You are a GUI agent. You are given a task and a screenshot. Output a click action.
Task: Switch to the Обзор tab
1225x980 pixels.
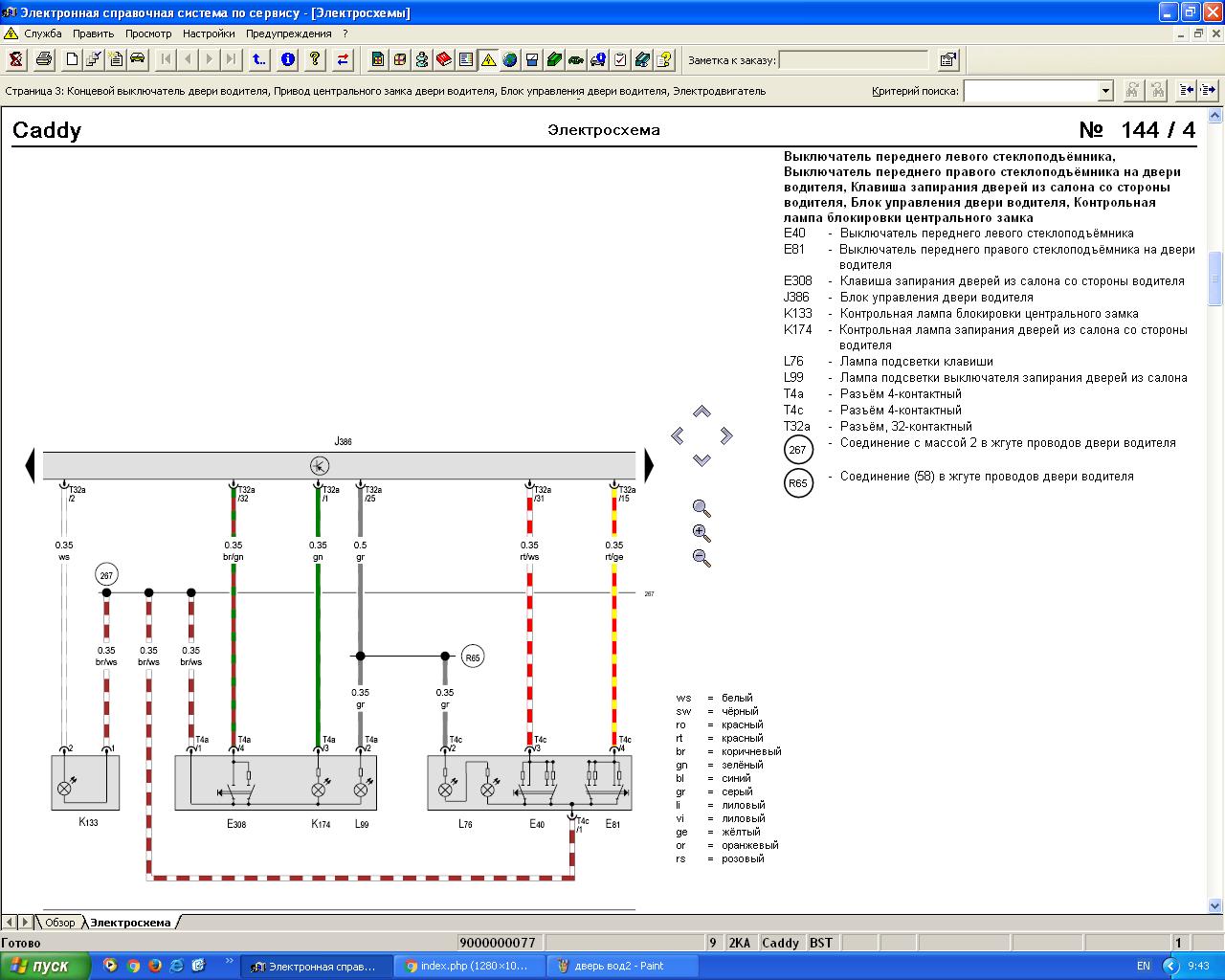pos(59,923)
